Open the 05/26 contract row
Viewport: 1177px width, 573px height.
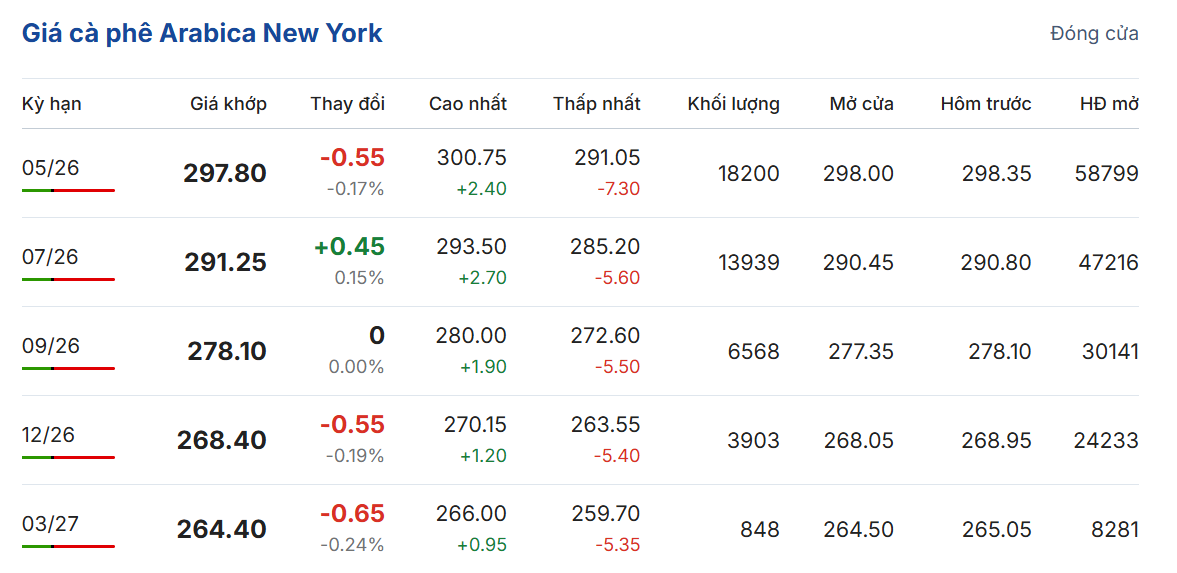[51, 168]
